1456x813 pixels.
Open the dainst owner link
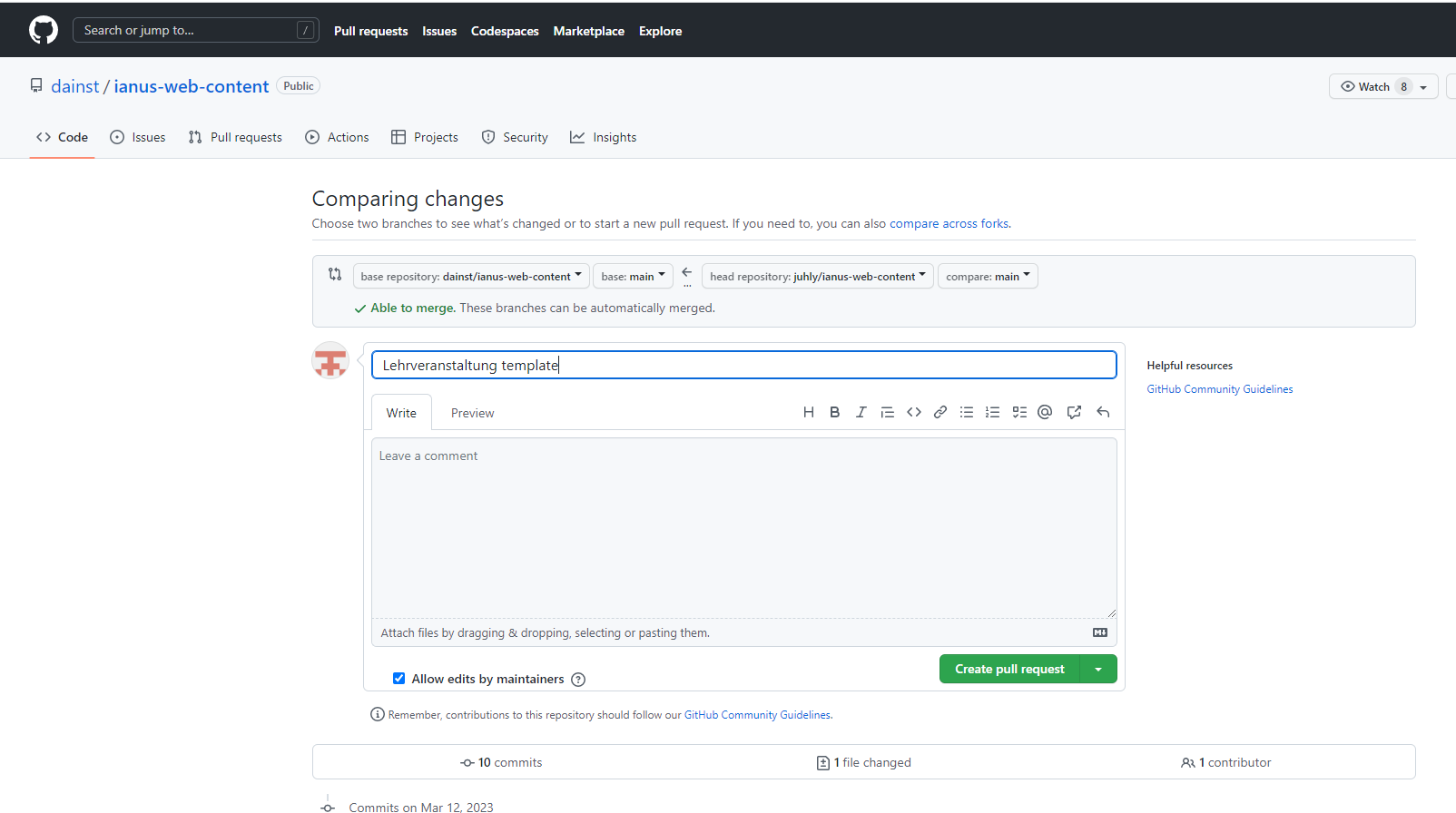(x=75, y=86)
